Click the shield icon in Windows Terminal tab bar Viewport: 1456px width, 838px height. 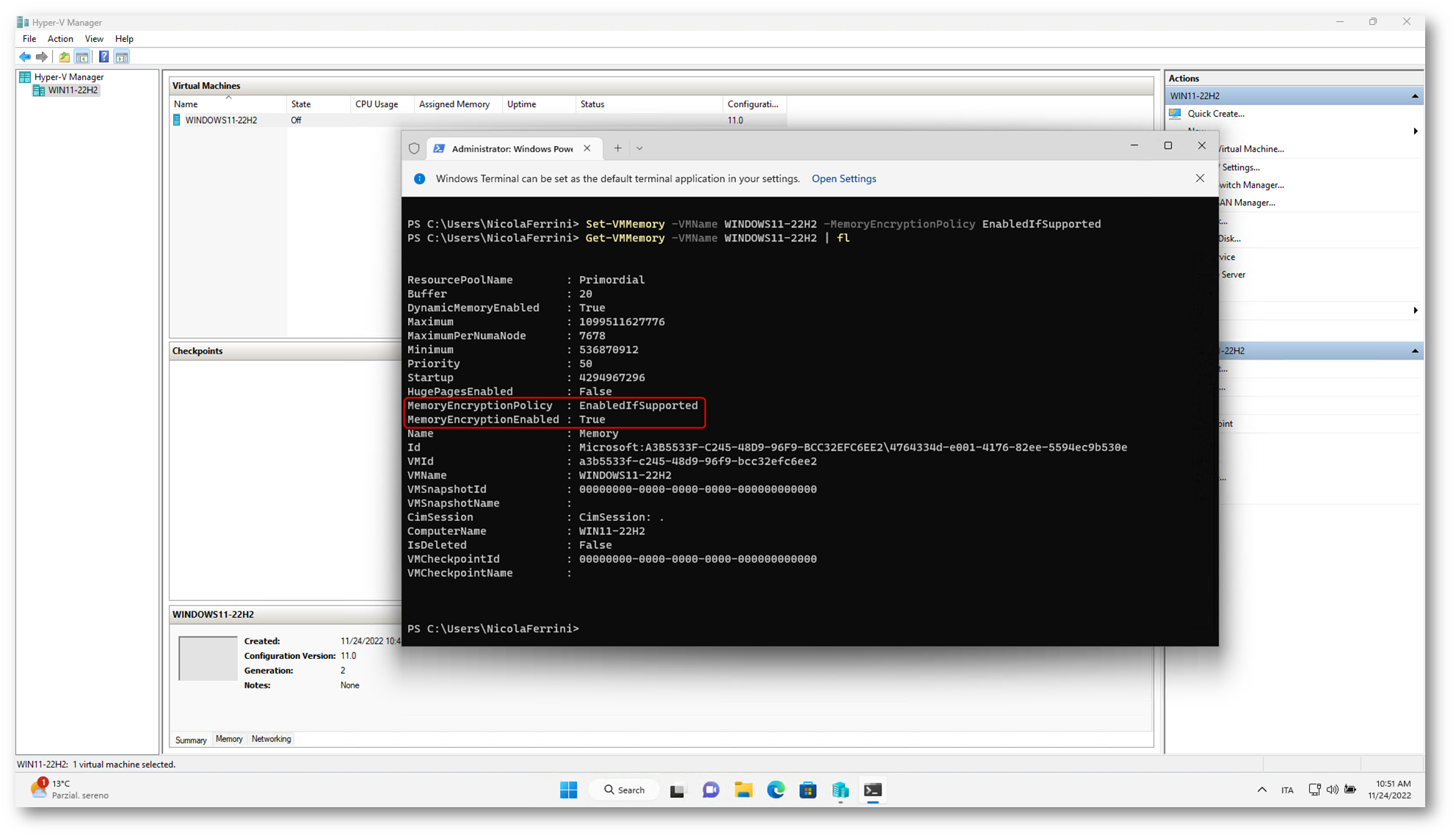point(414,148)
